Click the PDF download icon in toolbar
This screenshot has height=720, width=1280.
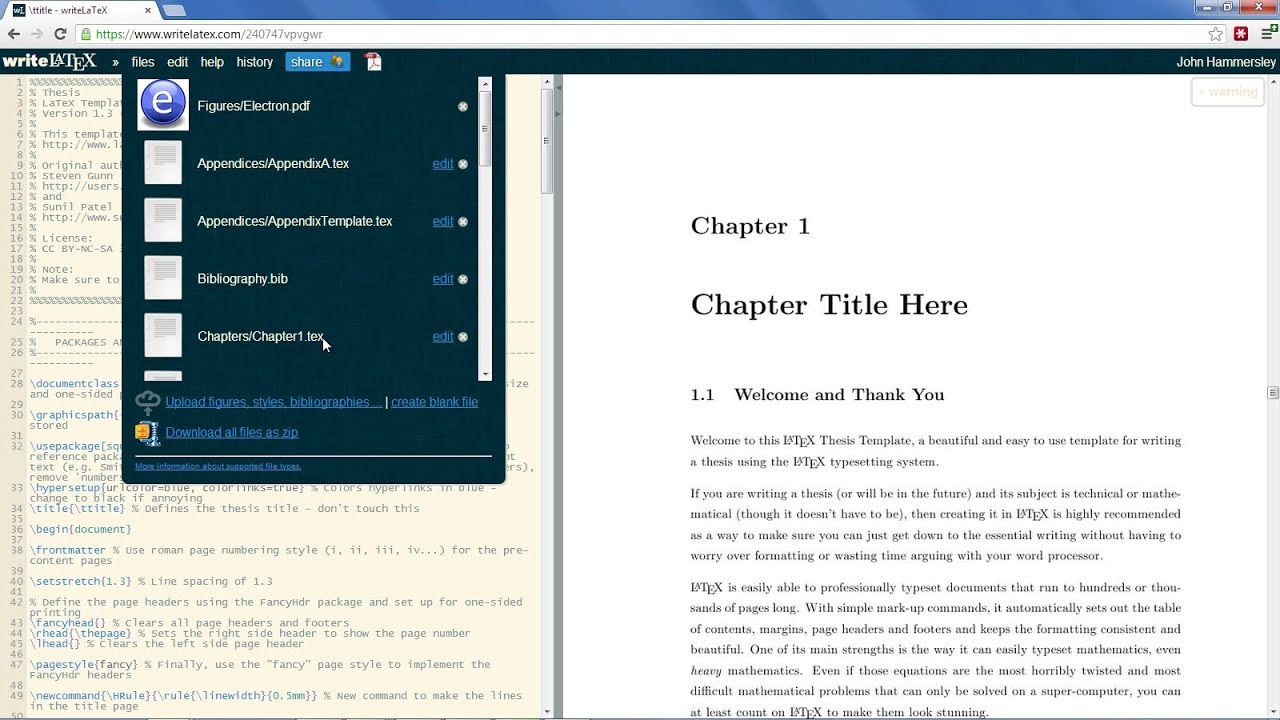373,62
